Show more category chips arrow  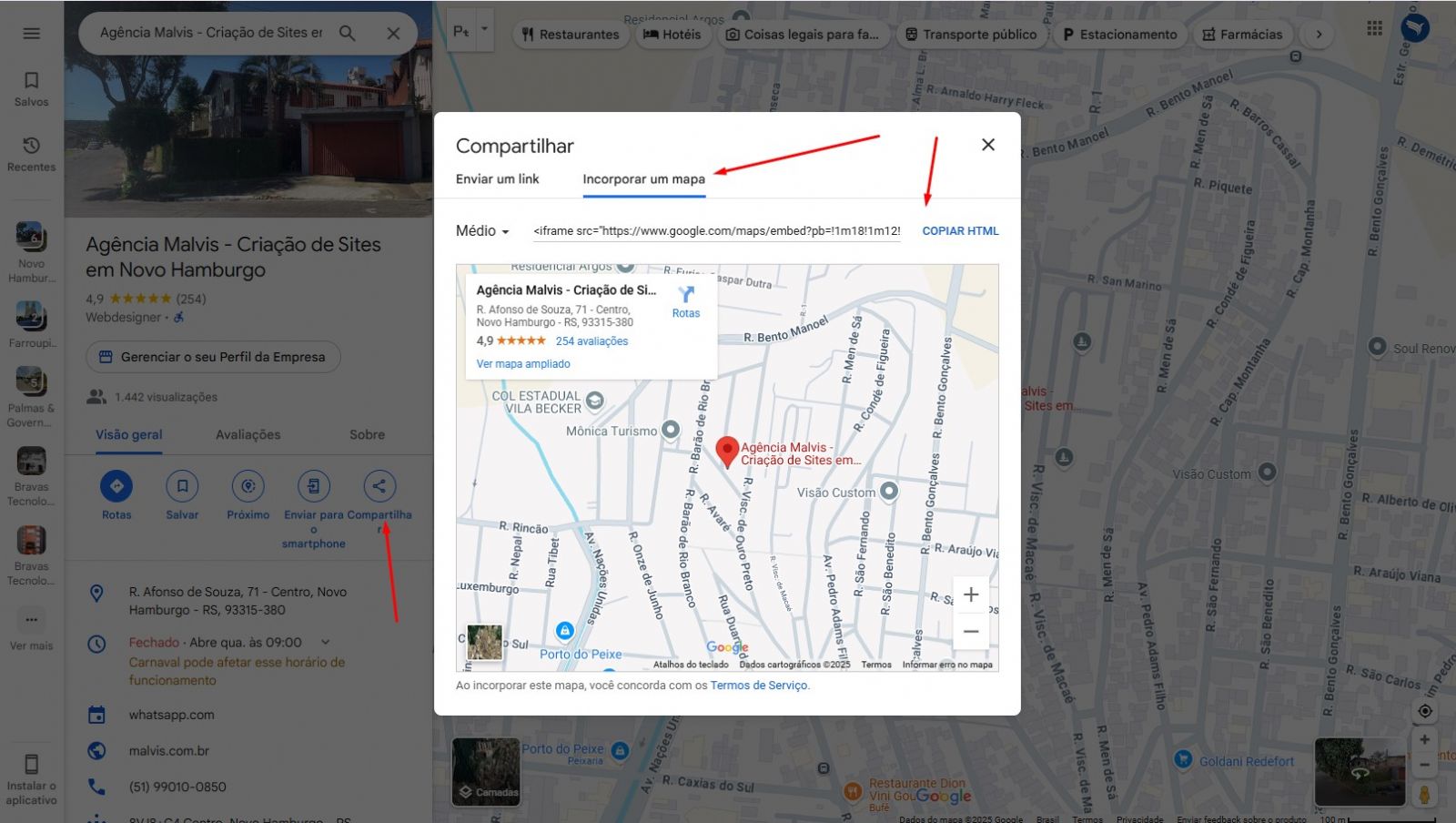1319,35
